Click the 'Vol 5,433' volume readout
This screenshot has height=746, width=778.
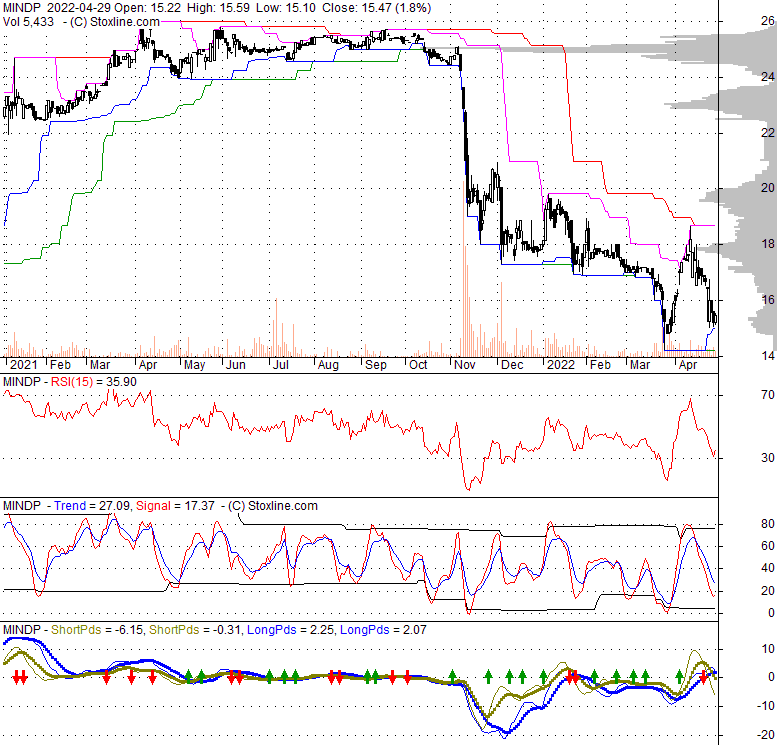[28, 22]
